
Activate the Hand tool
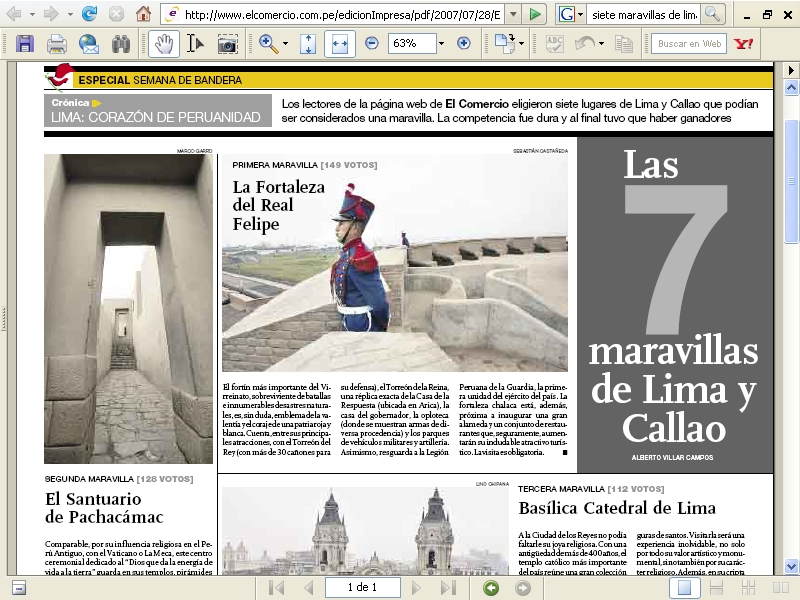click(x=164, y=43)
